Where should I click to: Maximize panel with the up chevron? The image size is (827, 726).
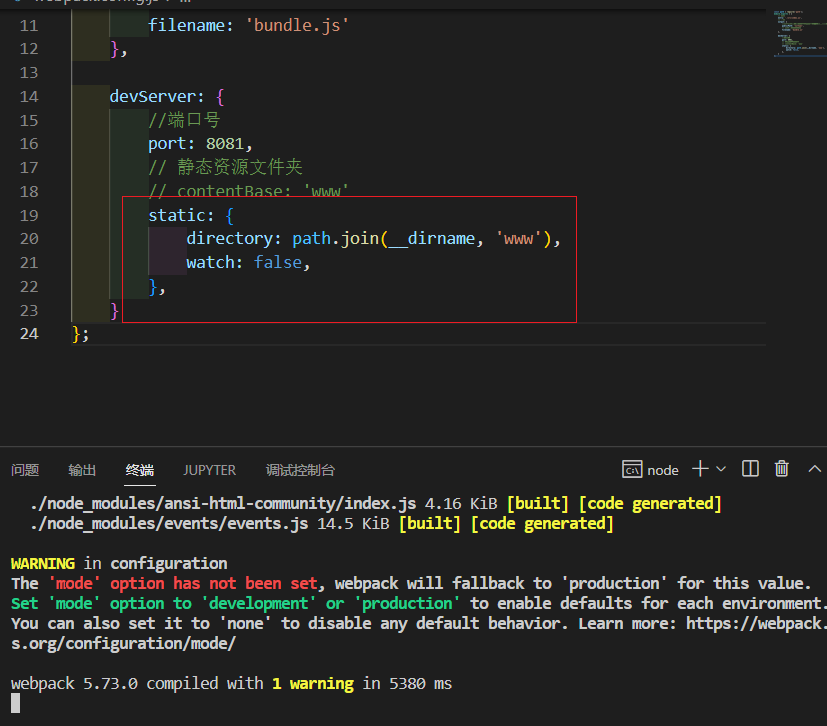click(814, 469)
